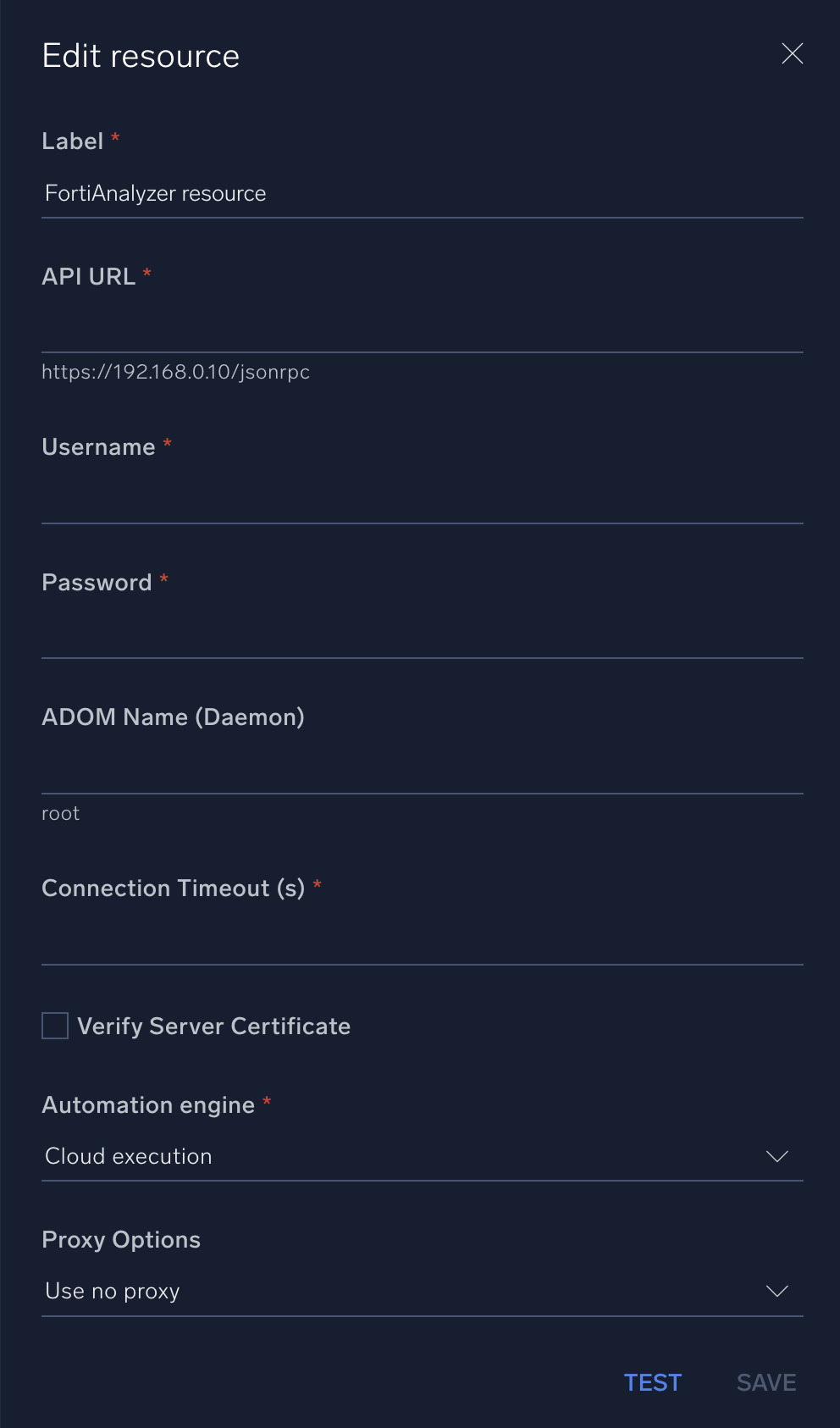Select the Label input containing FortiAnalyzer resource
840x1428 pixels.
423,193
